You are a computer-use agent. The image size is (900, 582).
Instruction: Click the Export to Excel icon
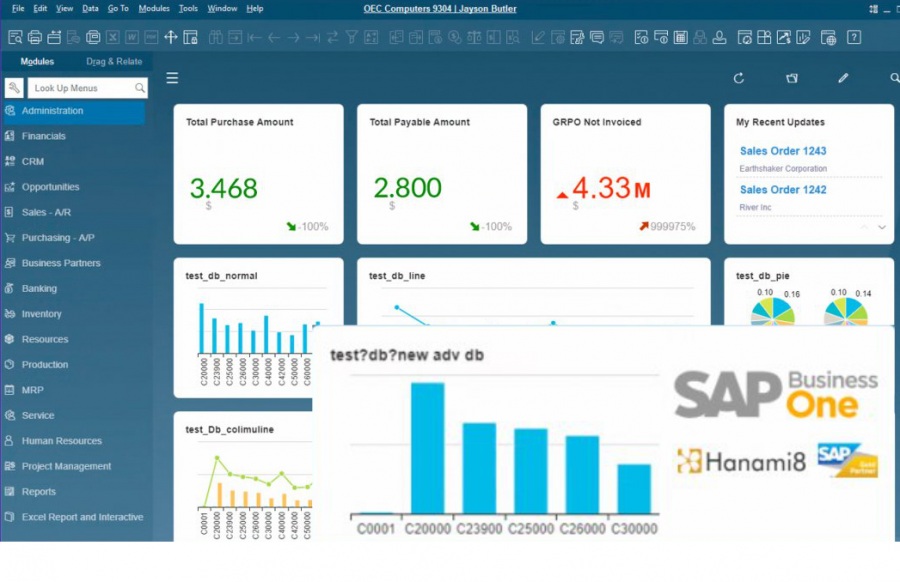112,37
